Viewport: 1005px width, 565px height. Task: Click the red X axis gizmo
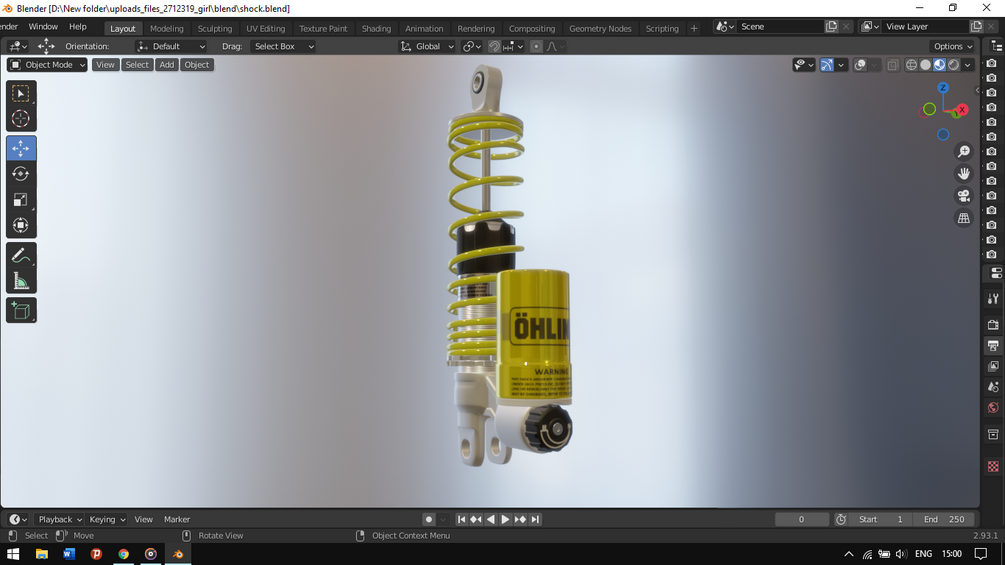[x=962, y=110]
